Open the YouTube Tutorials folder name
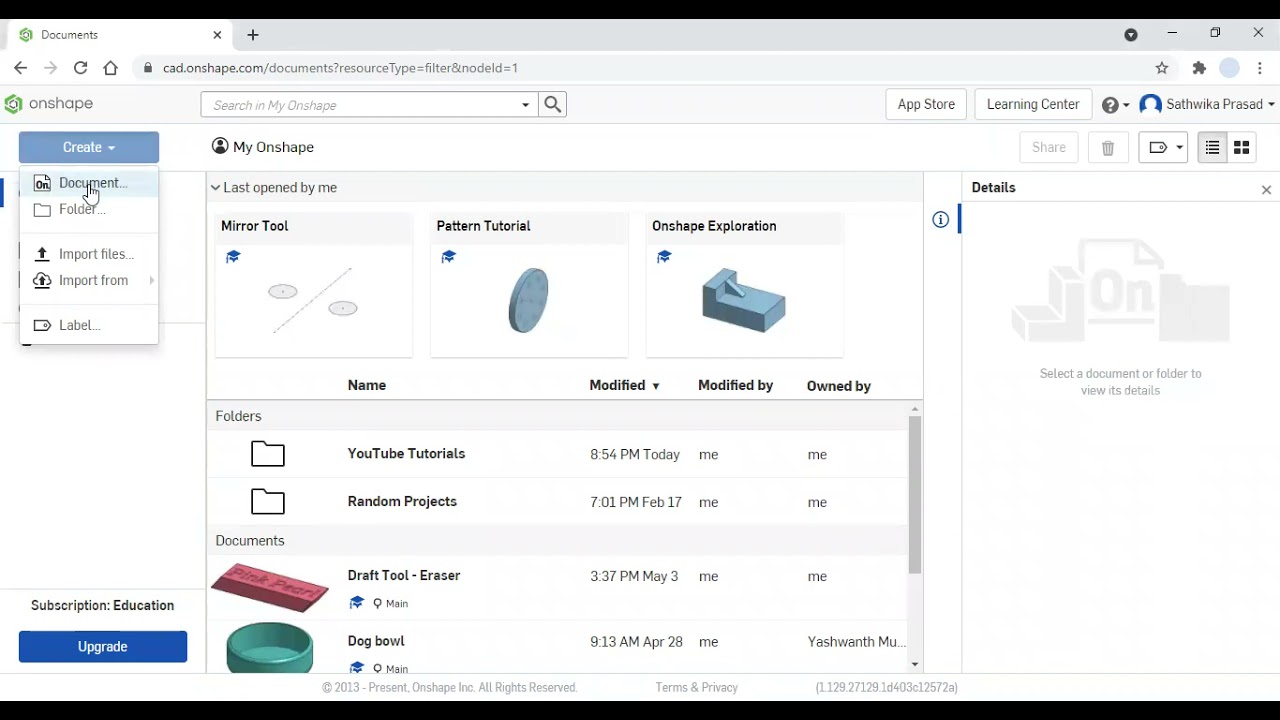The height and width of the screenshot is (720, 1280). point(406,454)
